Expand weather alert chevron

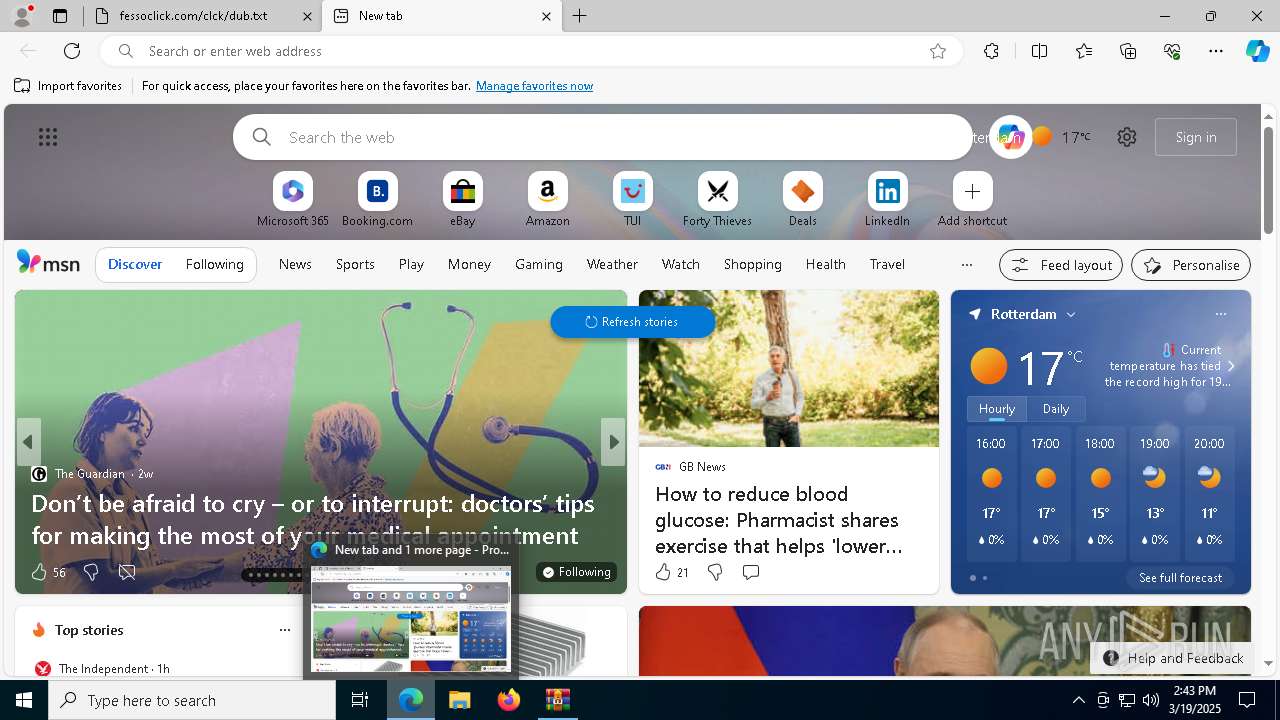pos(1231,366)
